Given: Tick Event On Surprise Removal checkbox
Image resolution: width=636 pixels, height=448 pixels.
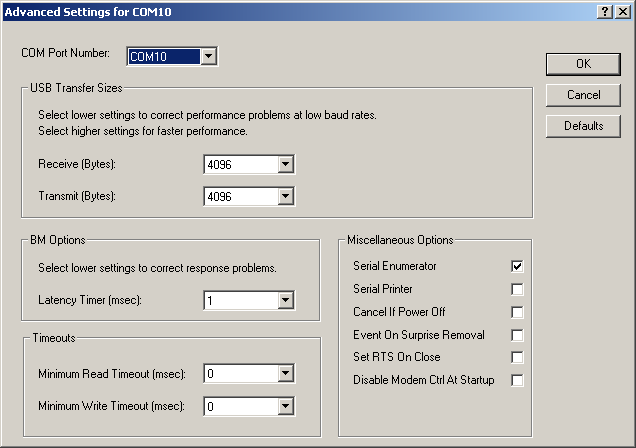Looking at the screenshot, I should (517, 335).
